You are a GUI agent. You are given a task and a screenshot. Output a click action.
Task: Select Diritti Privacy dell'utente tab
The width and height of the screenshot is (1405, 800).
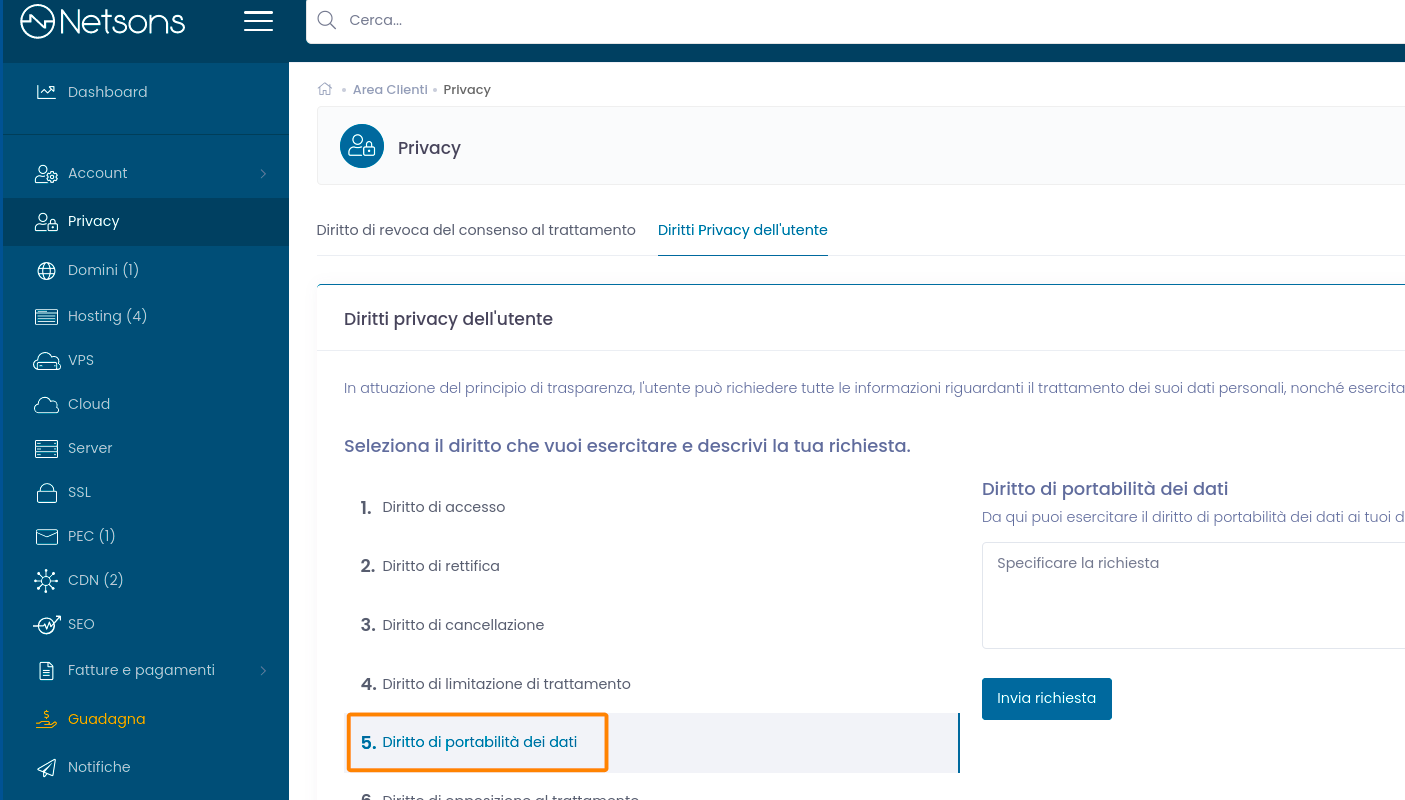[x=743, y=230]
